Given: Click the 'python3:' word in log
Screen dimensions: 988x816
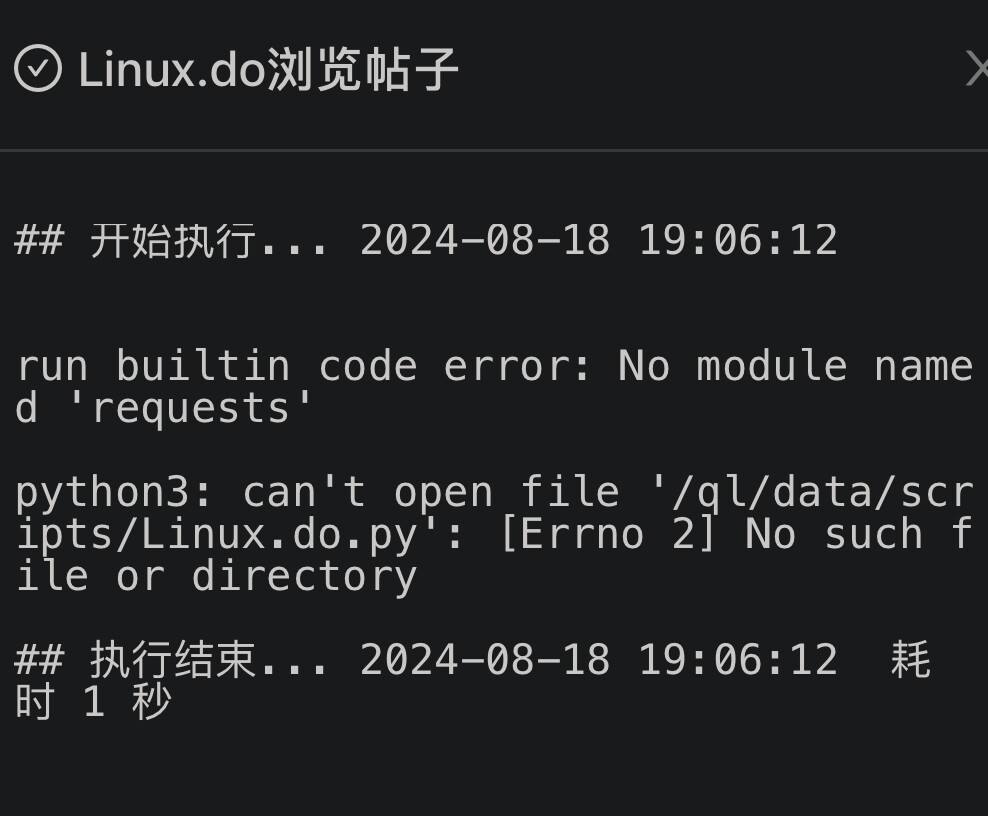Looking at the screenshot, I should click(x=115, y=493).
